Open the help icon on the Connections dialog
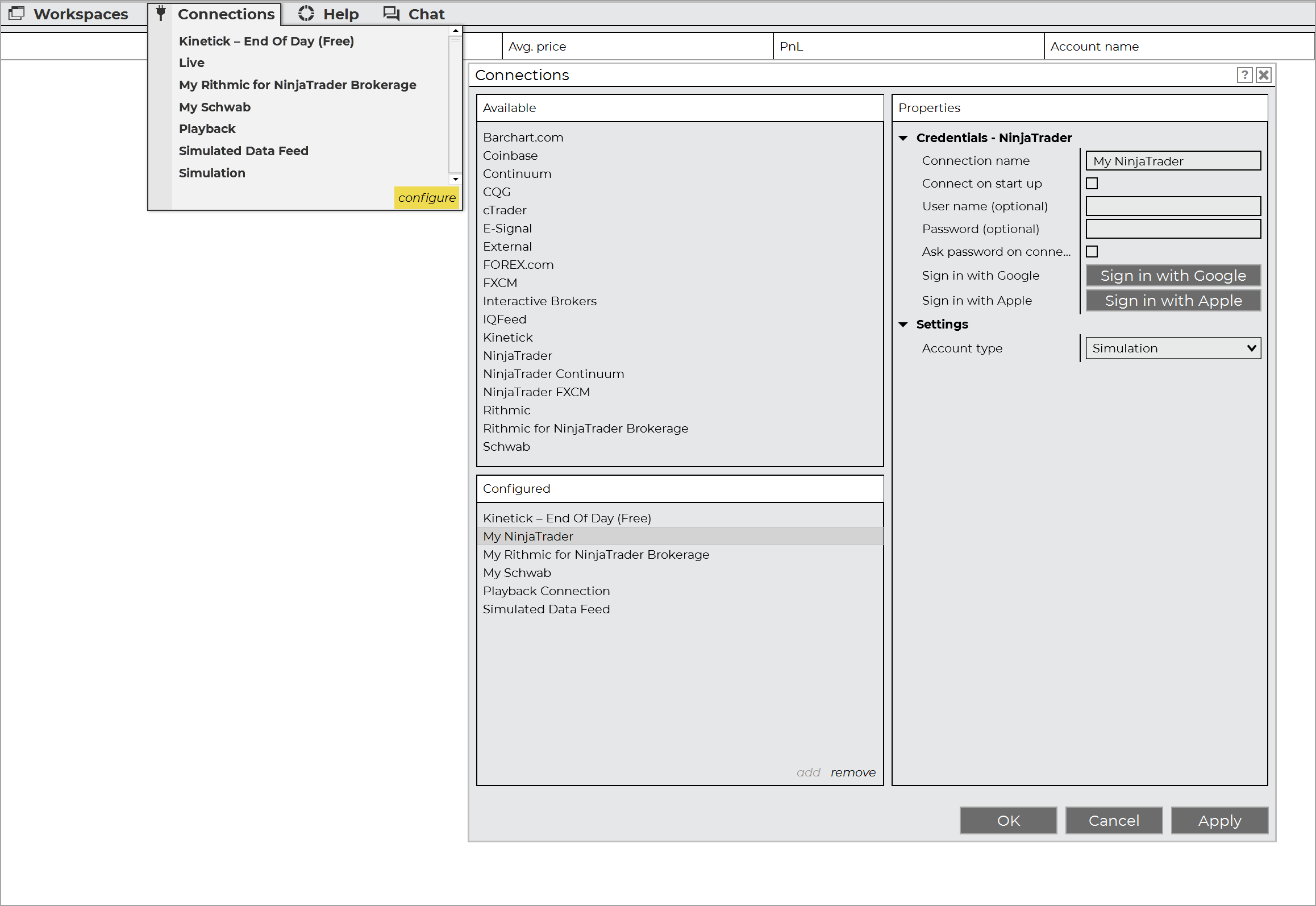The height and width of the screenshot is (906, 1316). tap(1244, 74)
